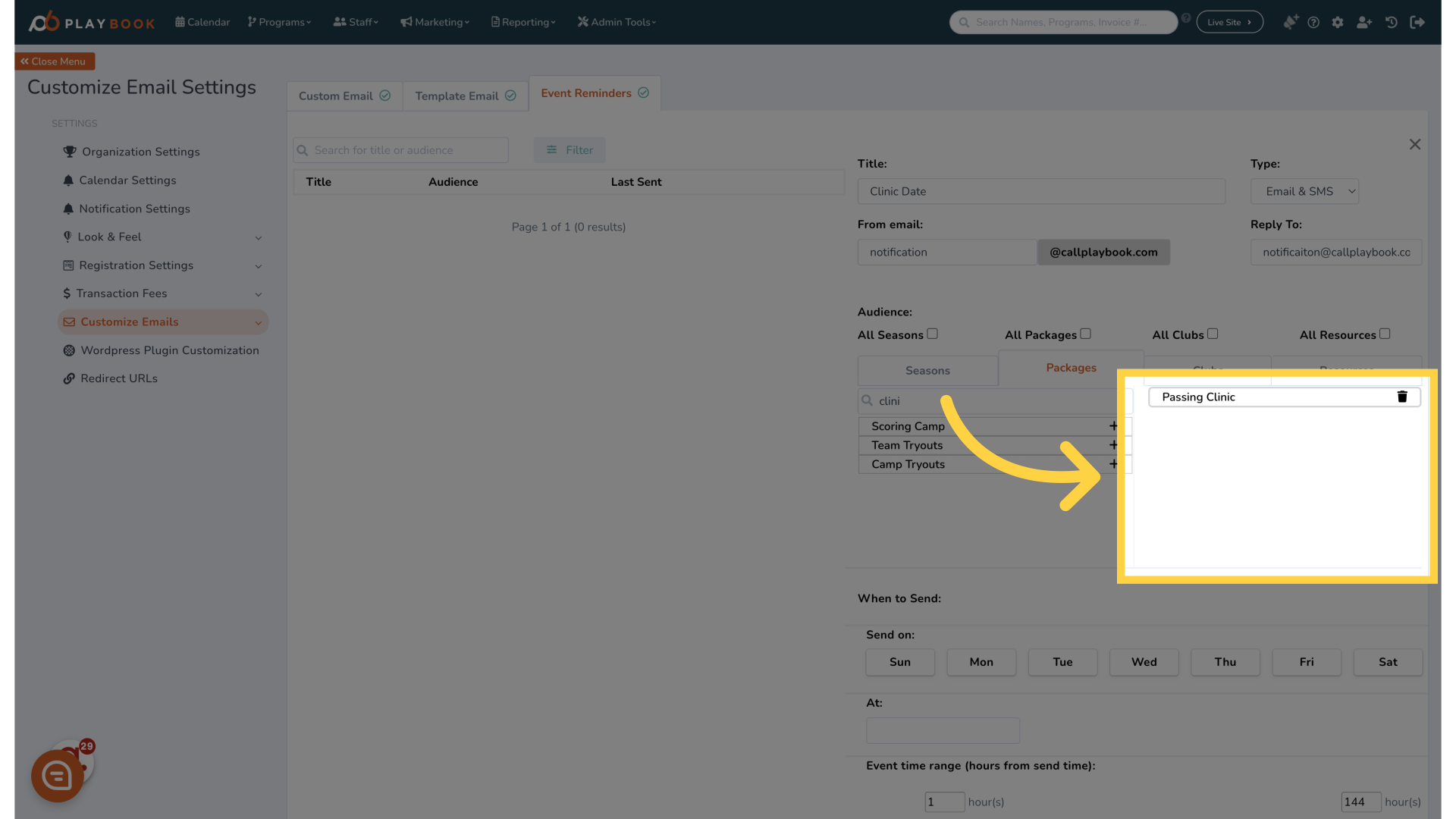Click the calendar bell icon next to Calendar Settings
Image resolution: width=1456 pixels, height=819 pixels.
click(67, 181)
